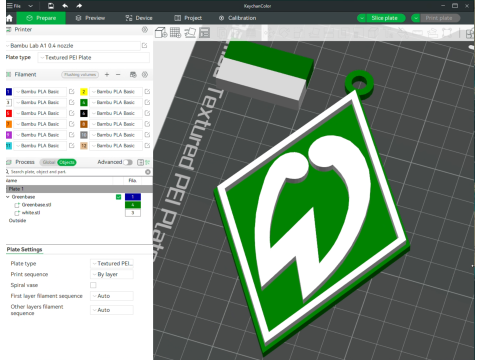
Task: Open filament 12 Bambu PLA Basic dropdown
Action: click(116, 146)
